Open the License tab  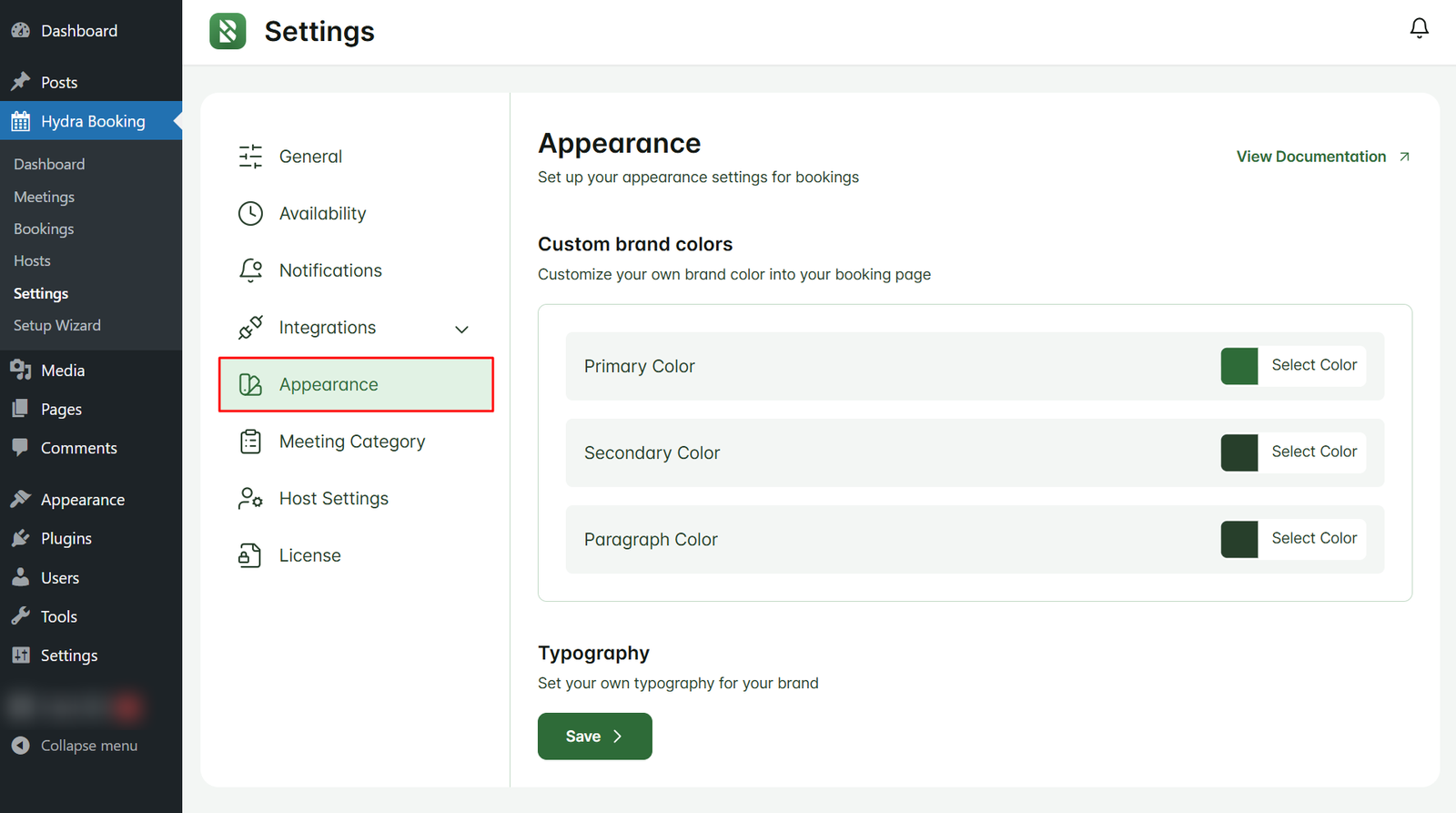coord(356,555)
